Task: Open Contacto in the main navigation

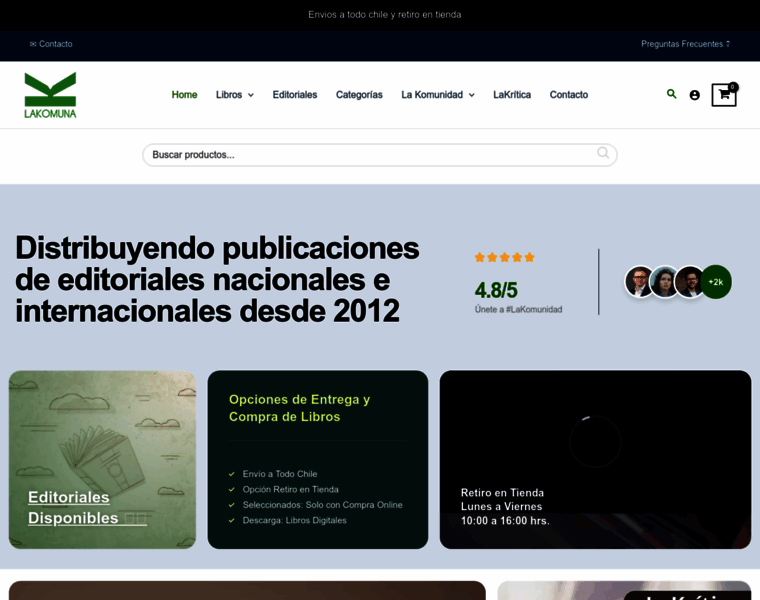Action: 569,95
